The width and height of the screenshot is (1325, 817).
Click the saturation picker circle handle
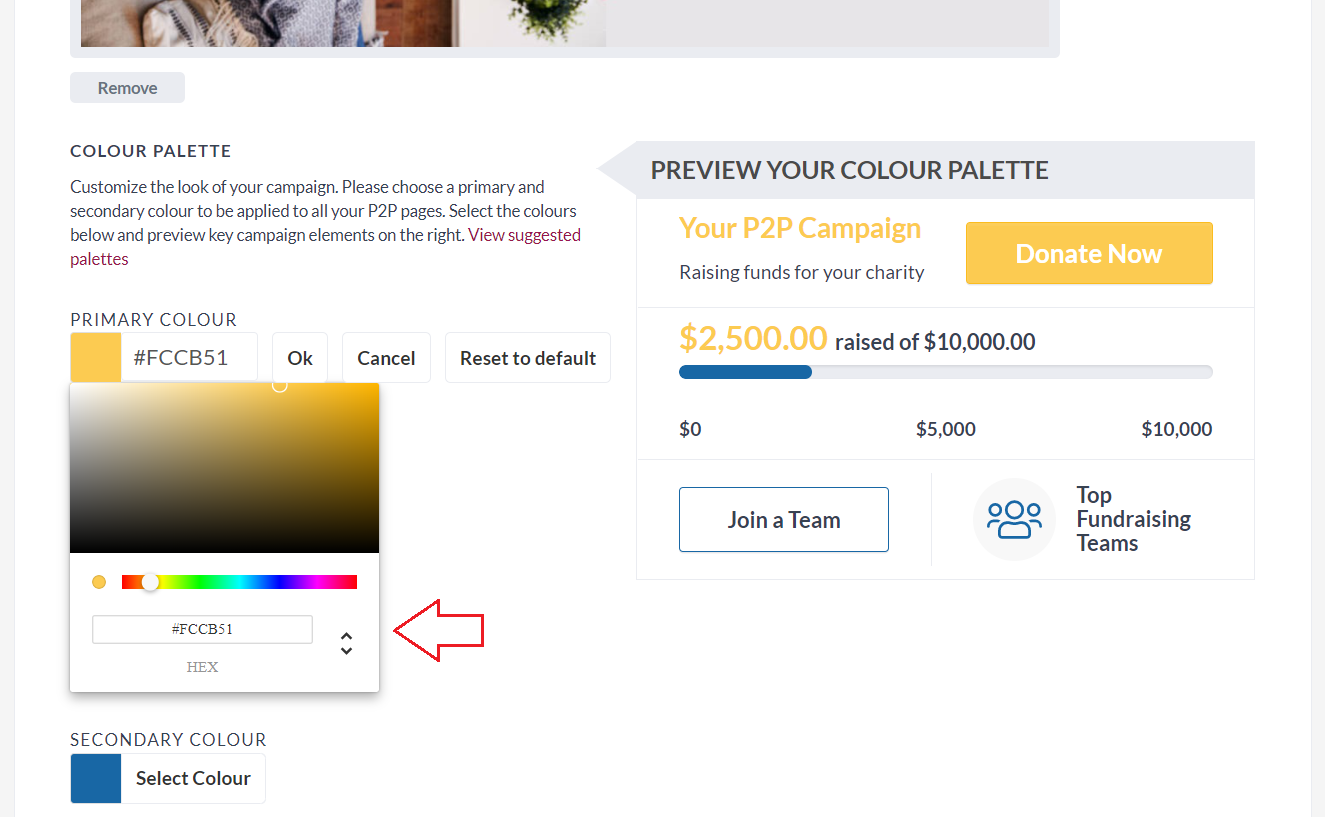click(x=280, y=385)
